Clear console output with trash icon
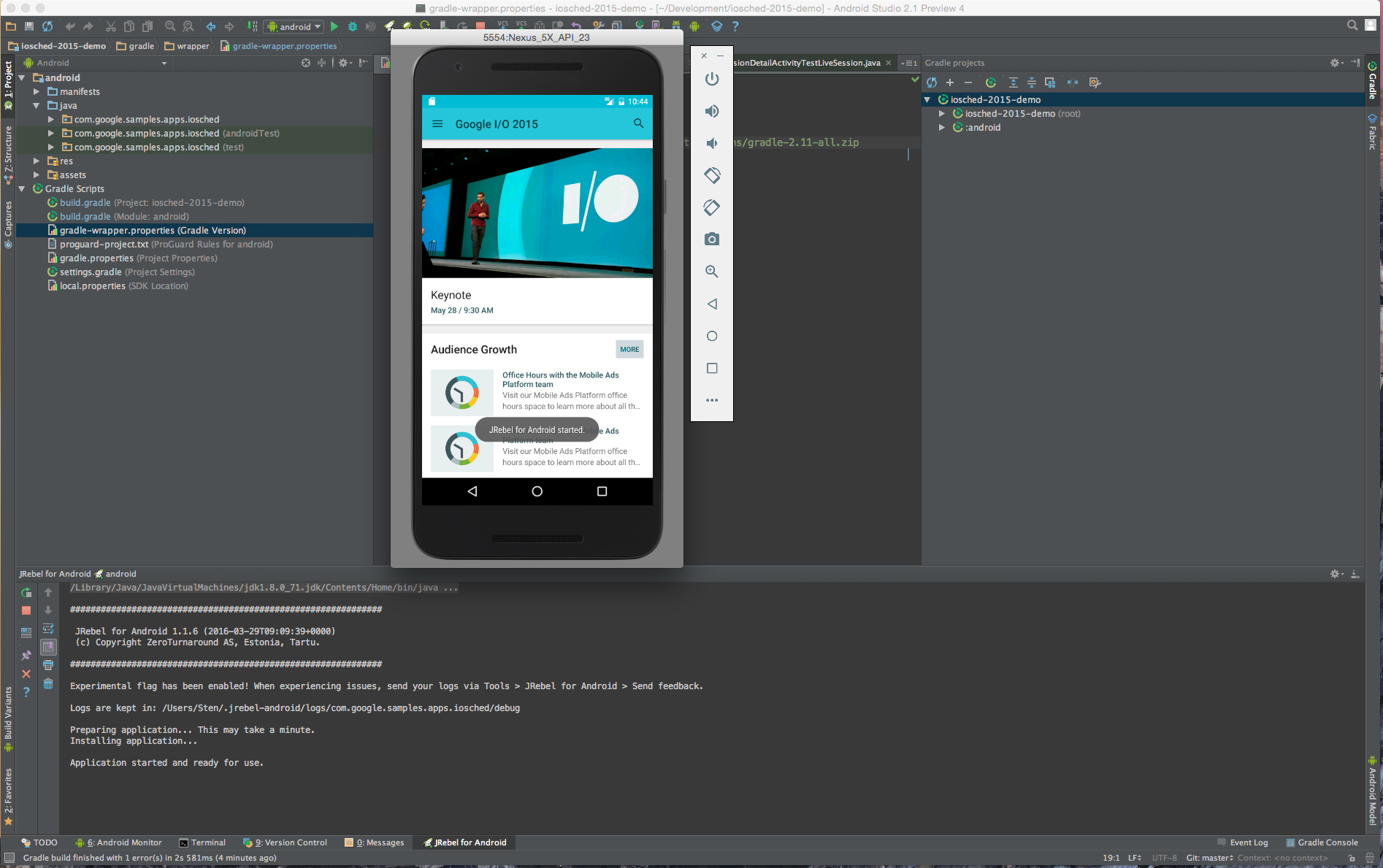 click(x=48, y=683)
